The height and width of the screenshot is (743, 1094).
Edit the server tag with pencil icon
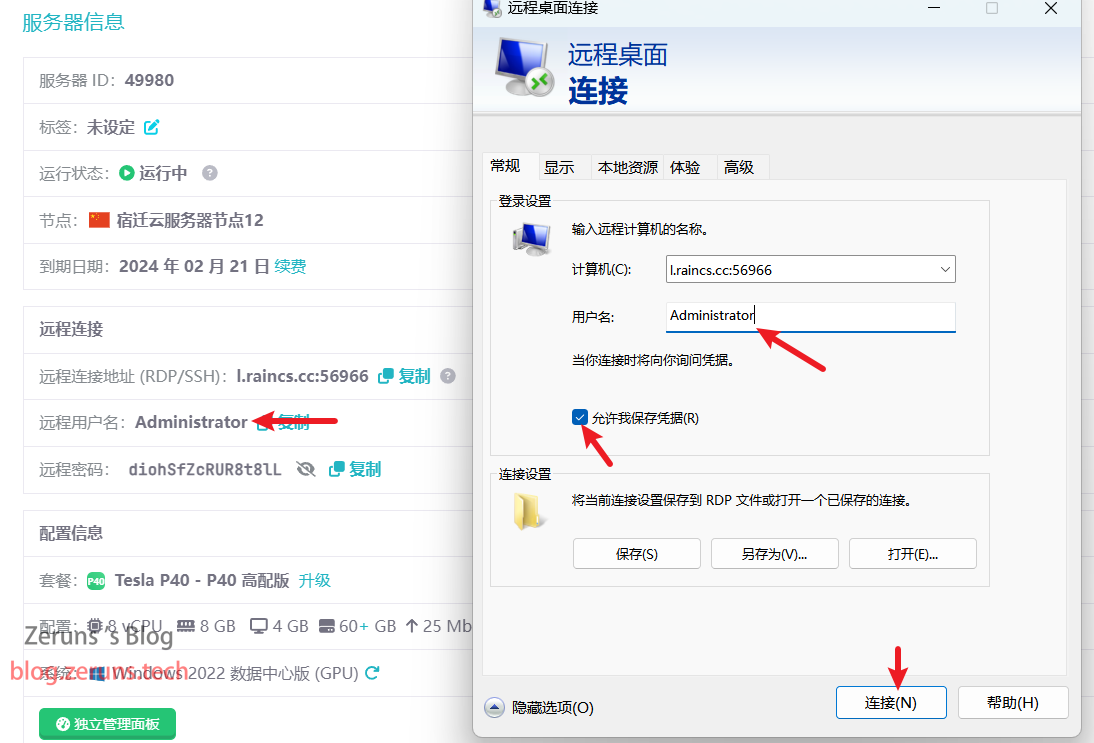point(151,127)
